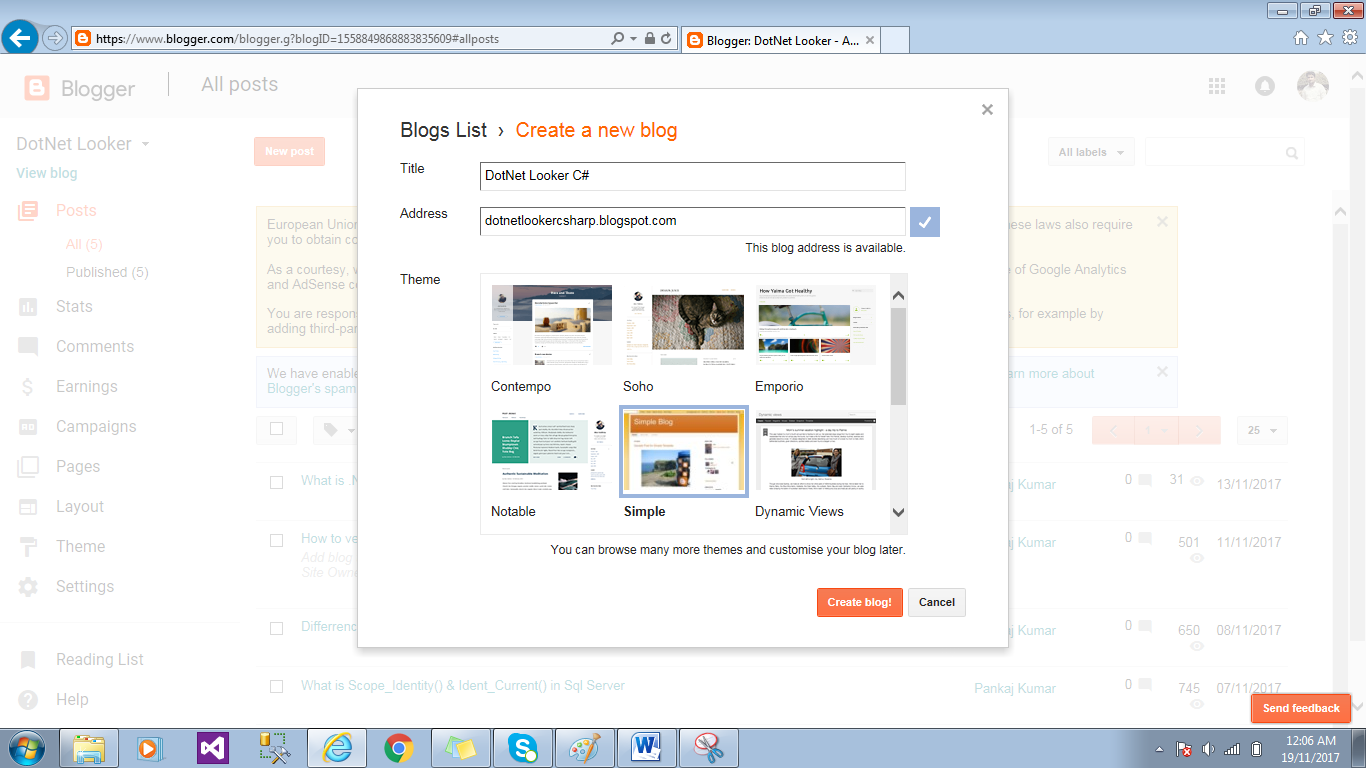Open Theme in the sidebar
This screenshot has height=768, width=1366.
[80, 546]
